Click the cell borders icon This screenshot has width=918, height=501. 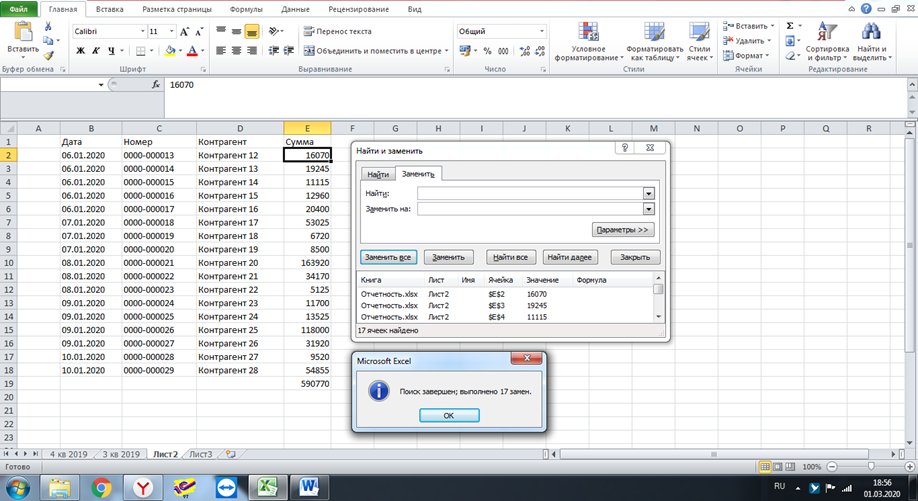(x=141, y=51)
